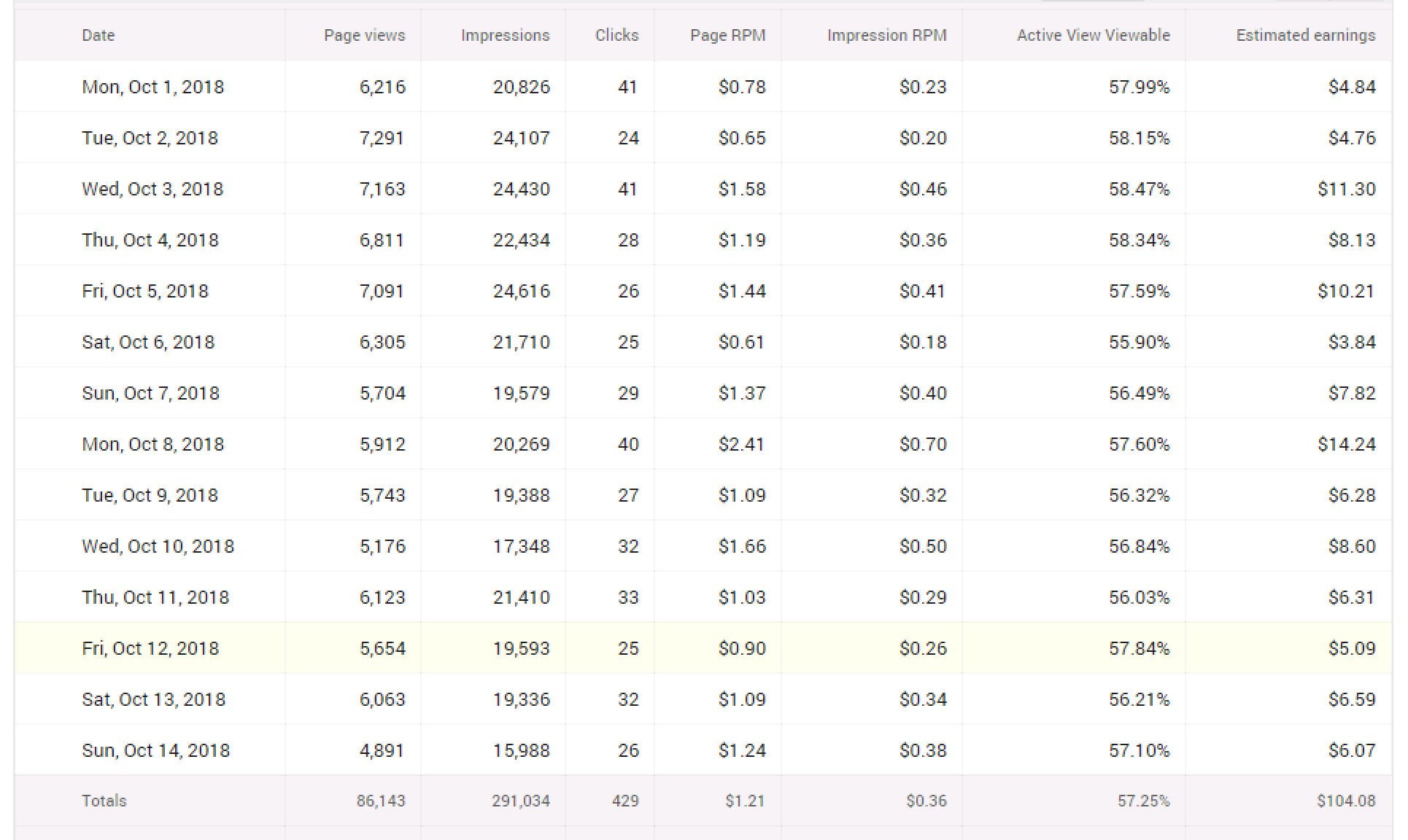This screenshot has width=1408, height=840.
Task: Click the Totals row label
Action: (x=104, y=801)
